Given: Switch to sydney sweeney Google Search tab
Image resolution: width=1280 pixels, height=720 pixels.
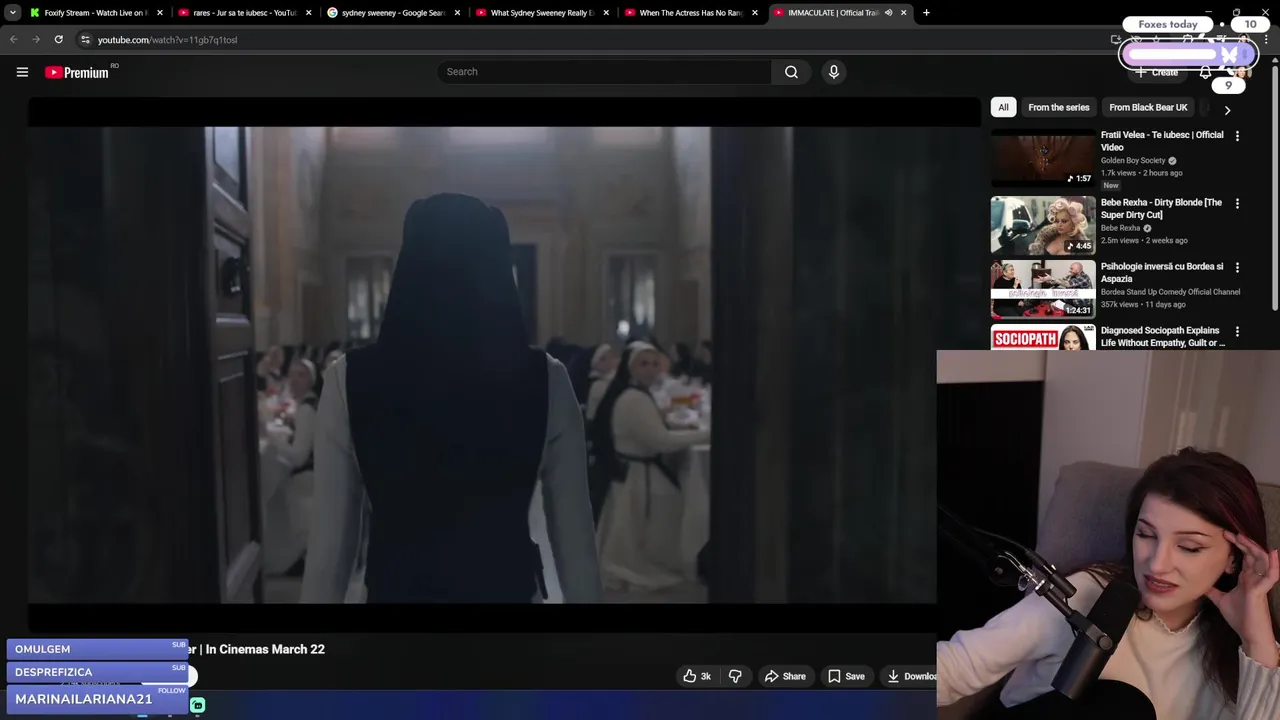Looking at the screenshot, I should click(x=393, y=13).
